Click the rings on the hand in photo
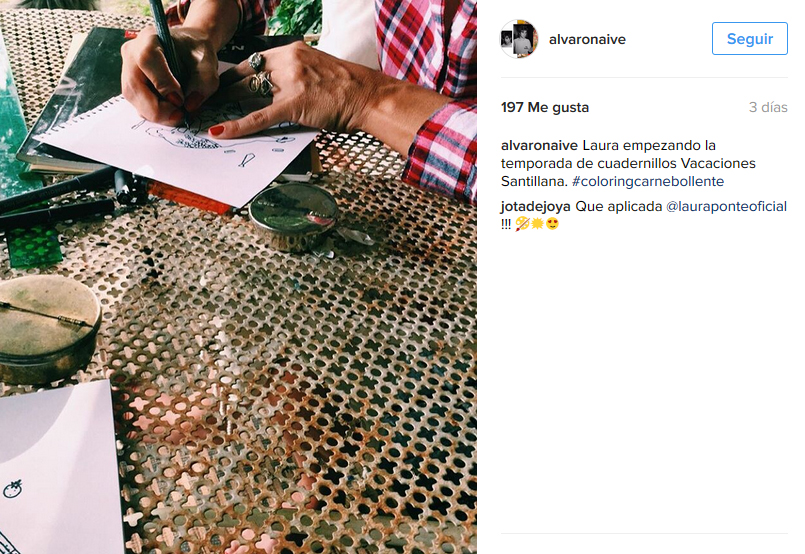This screenshot has height=554, width=805. 260,75
